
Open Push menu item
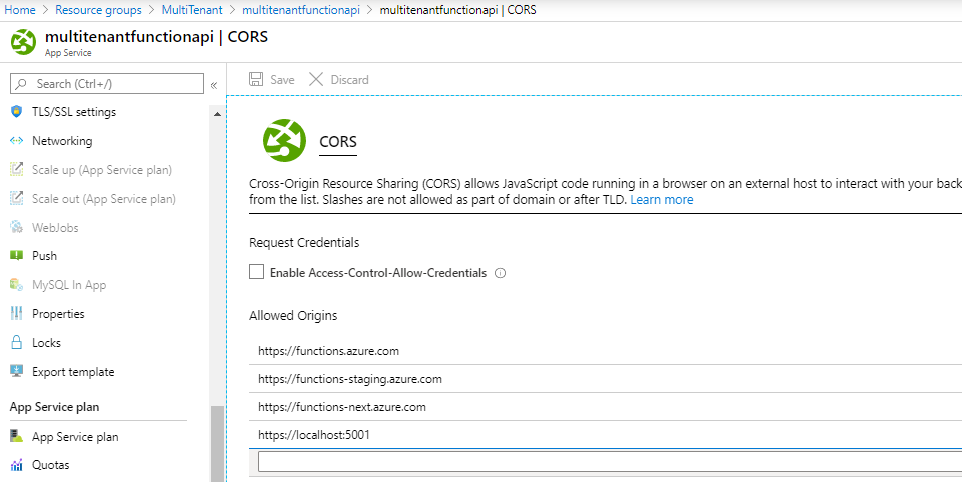44,256
